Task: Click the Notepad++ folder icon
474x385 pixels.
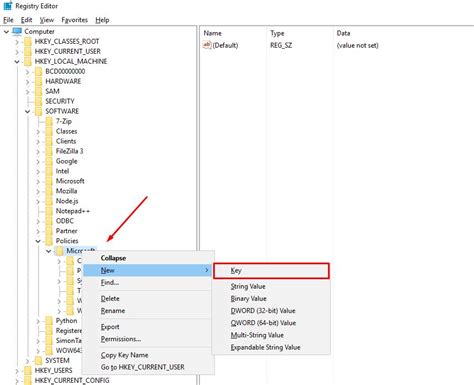Action: pos(49,211)
